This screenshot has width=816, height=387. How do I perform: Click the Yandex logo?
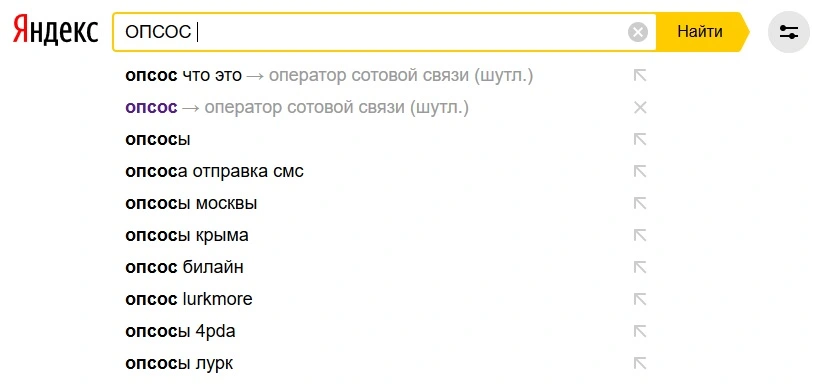pyautogui.click(x=56, y=31)
